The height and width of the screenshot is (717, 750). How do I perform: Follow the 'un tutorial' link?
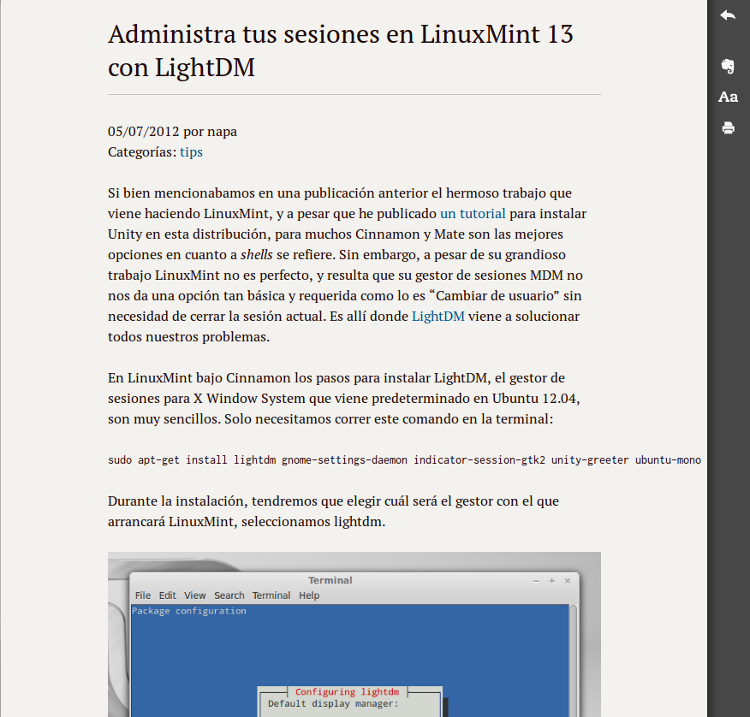(x=473, y=213)
